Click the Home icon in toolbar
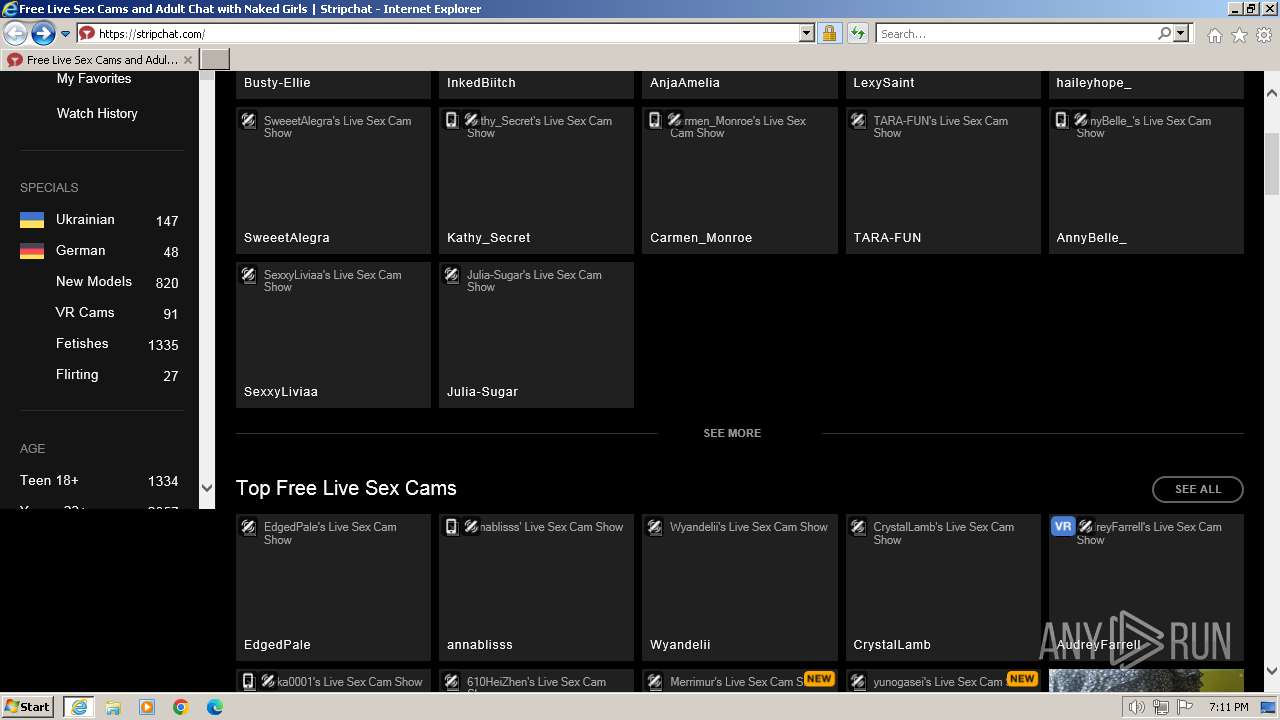1280x720 pixels. click(1214, 35)
